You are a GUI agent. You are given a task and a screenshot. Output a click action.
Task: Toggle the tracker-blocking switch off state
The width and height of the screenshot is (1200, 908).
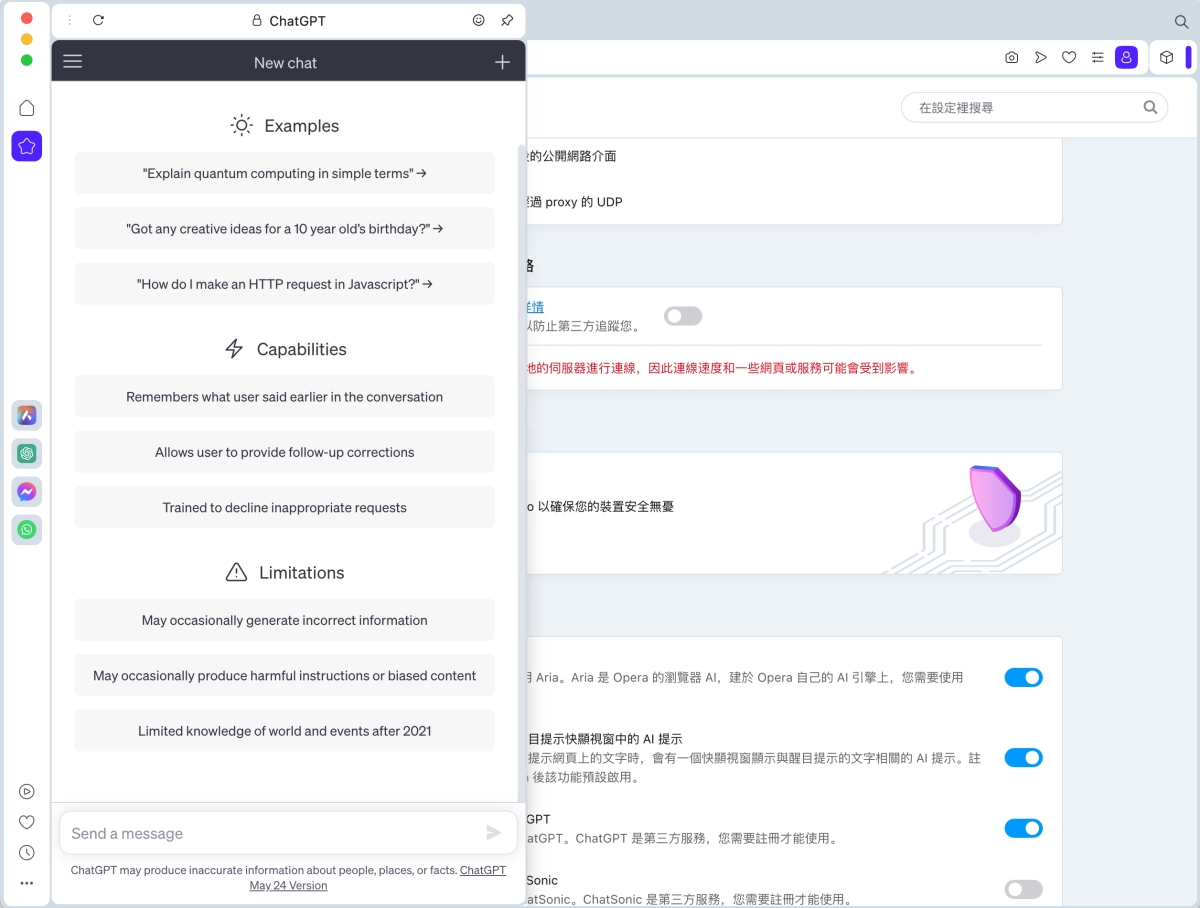point(684,316)
